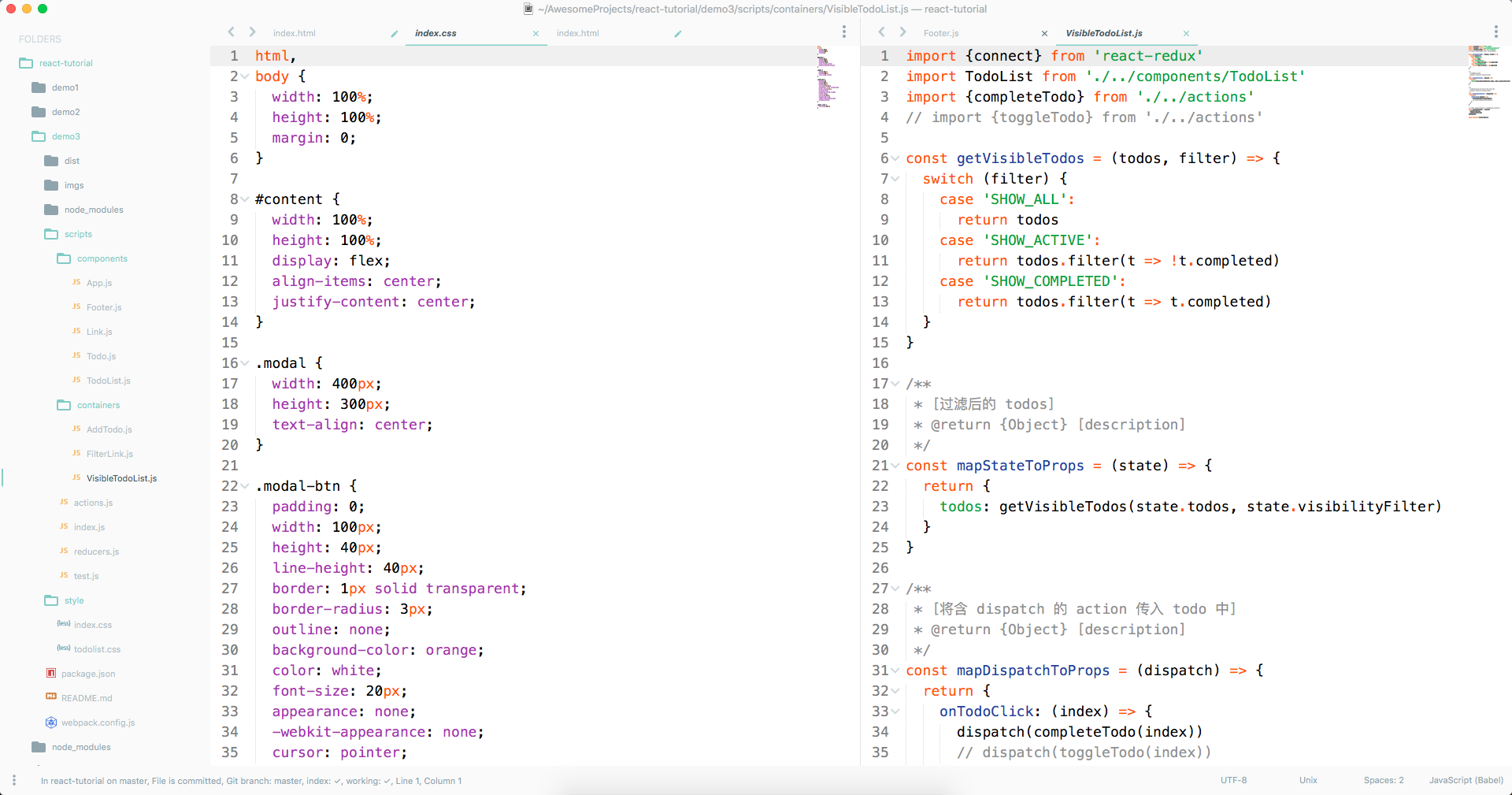This screenshot has width=1512, height=795.
Task: Fold the #content rule at line 8
Action: [245, 199]
